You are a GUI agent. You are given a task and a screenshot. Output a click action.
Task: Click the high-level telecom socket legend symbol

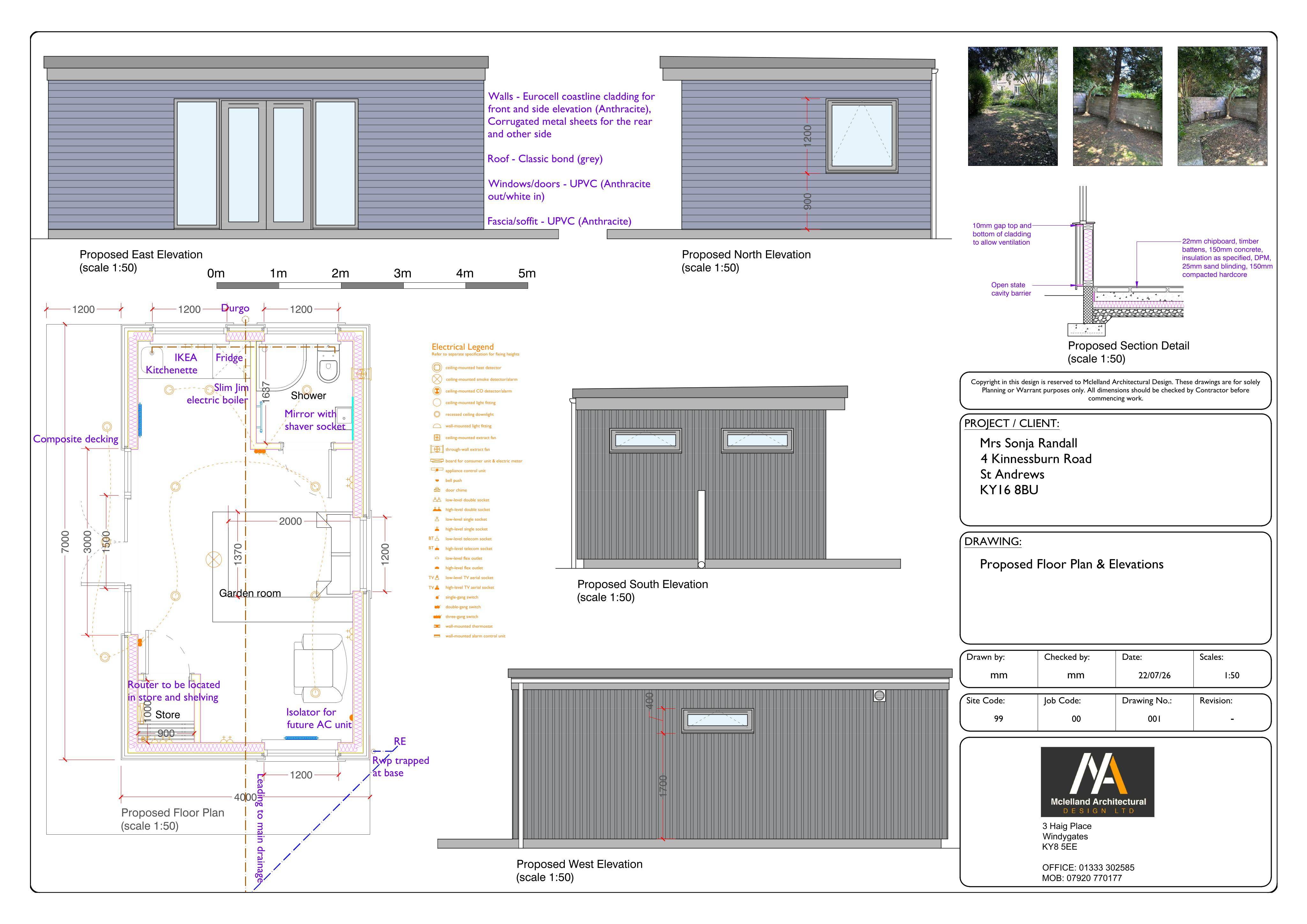point(434,548)
